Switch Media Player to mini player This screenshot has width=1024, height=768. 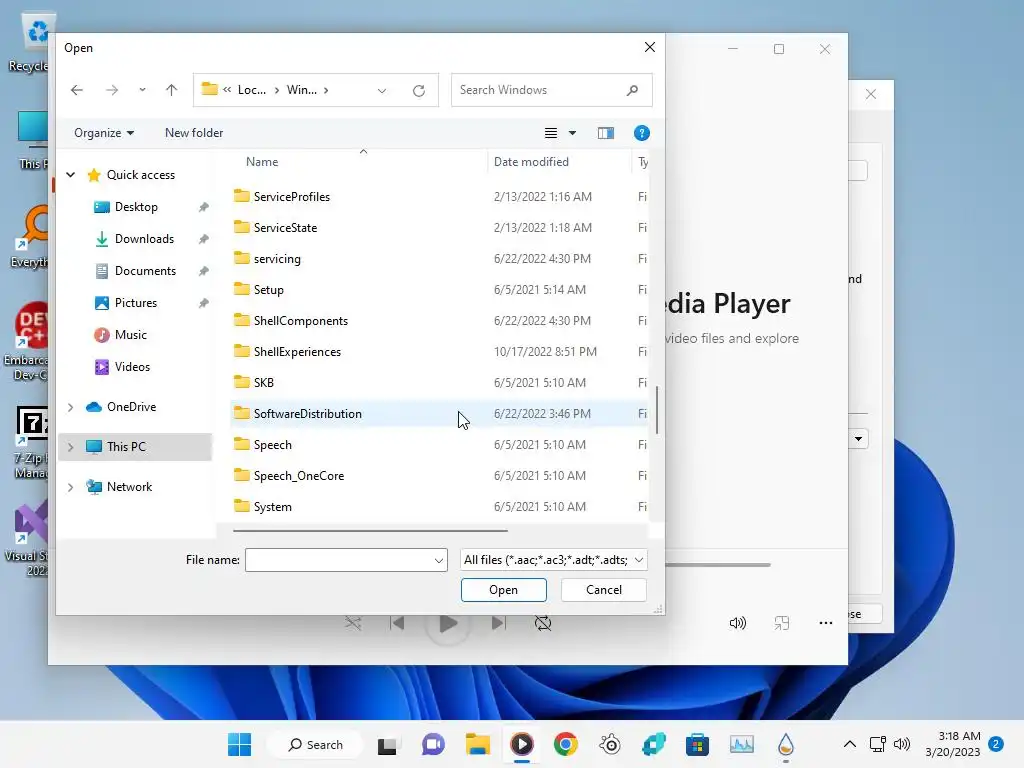(x=782, y=623)
